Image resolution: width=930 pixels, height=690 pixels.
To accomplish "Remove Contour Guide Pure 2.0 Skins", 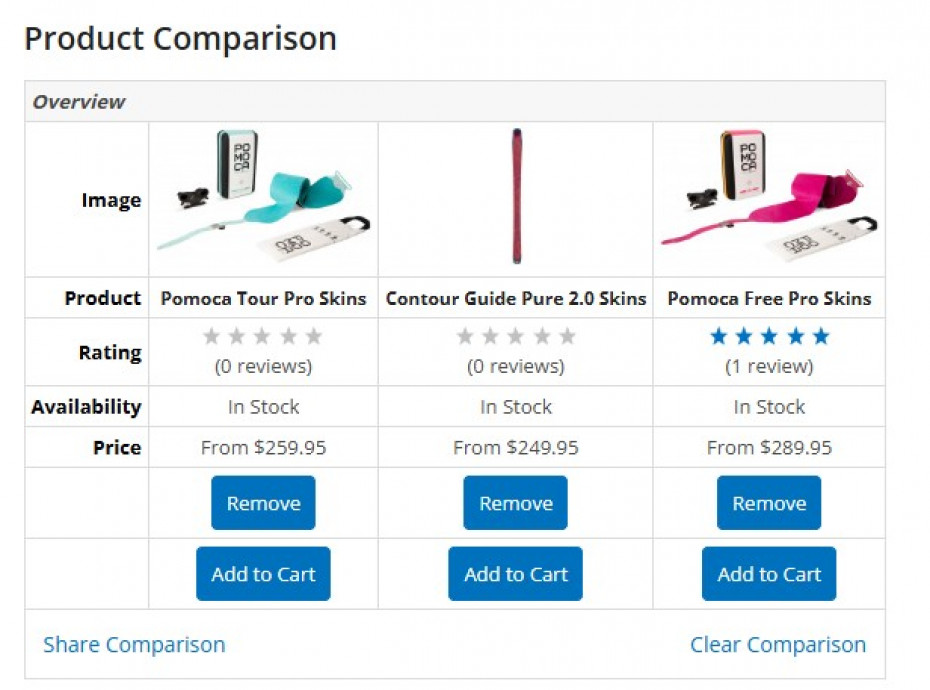I will point(515,503).
